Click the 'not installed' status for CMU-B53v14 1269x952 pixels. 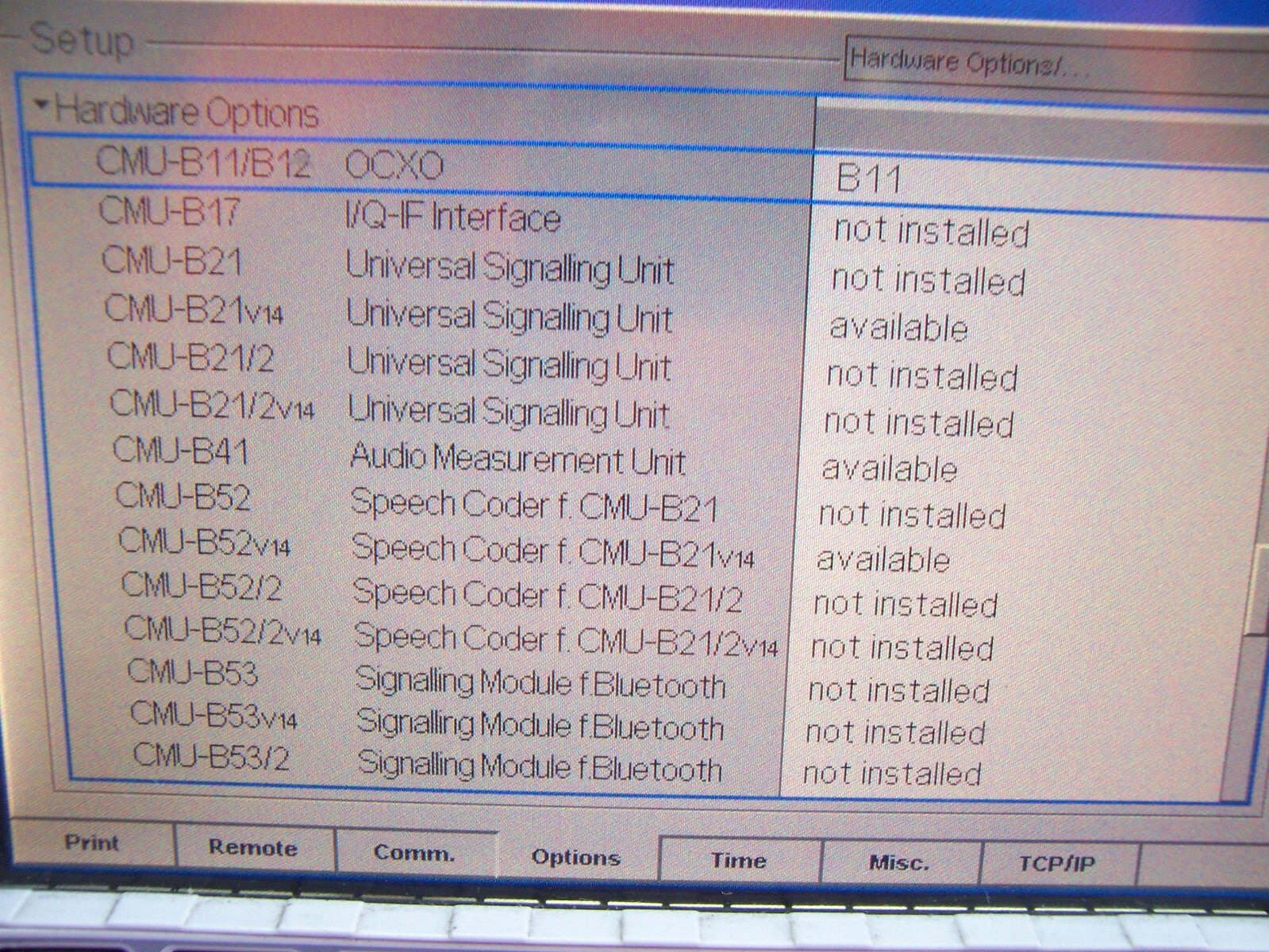coord(895,731)
